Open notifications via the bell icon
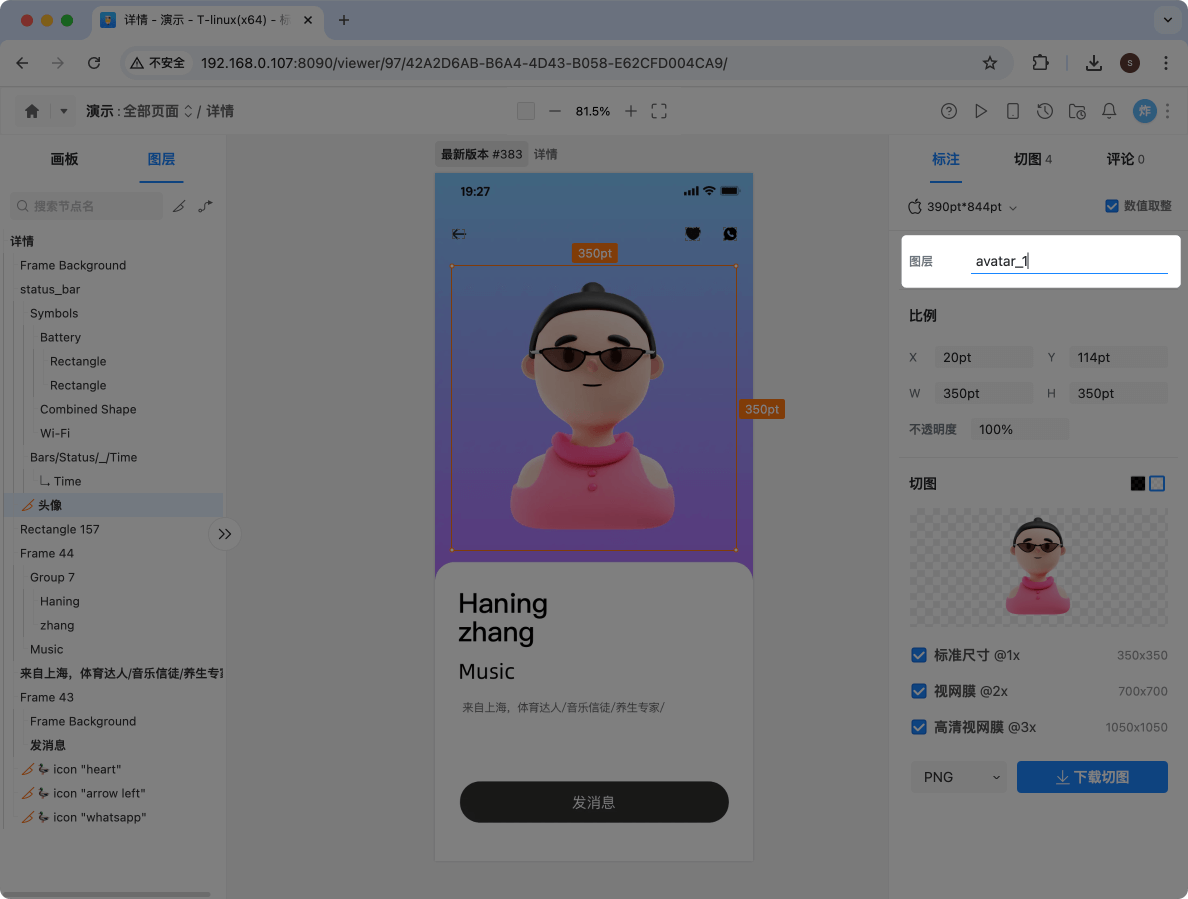This screenshot has width=1188, height=899. [x=1109, y=111]
